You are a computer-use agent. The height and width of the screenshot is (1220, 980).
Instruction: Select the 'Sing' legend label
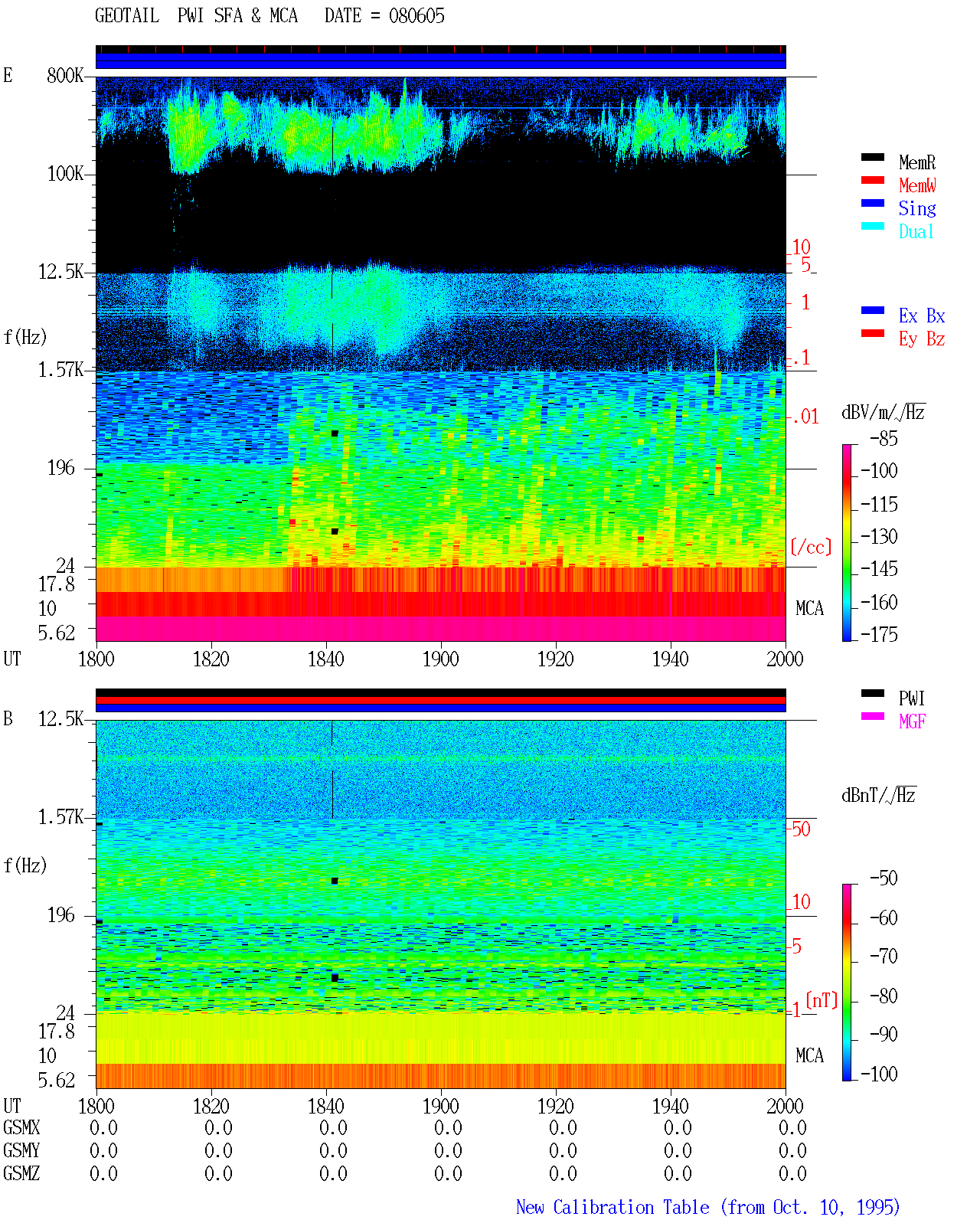pos(917,208)
